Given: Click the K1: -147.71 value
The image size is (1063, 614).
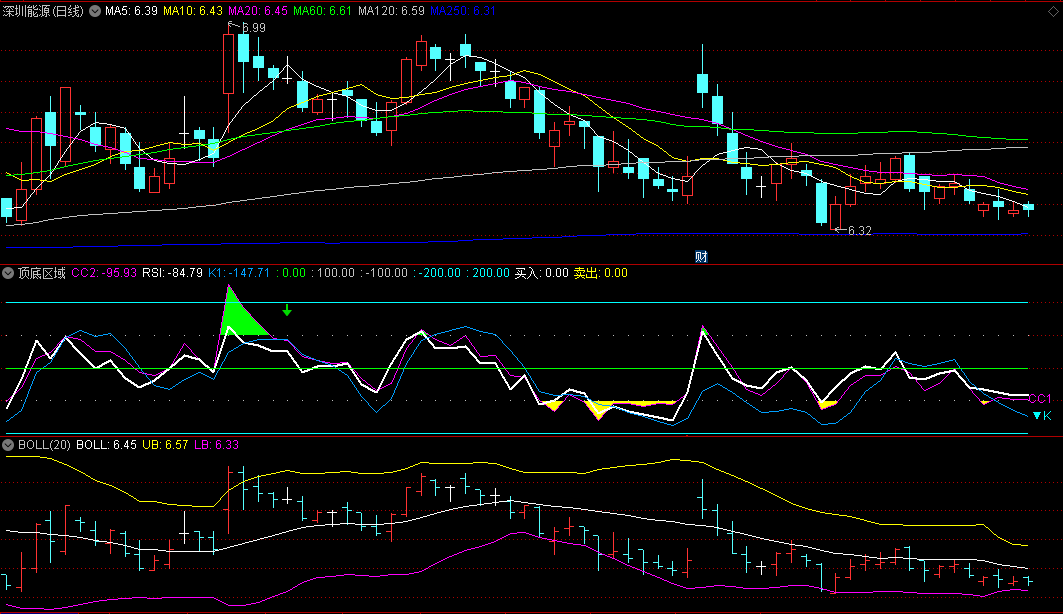Looking at the screenshot, I should point(239,273).
